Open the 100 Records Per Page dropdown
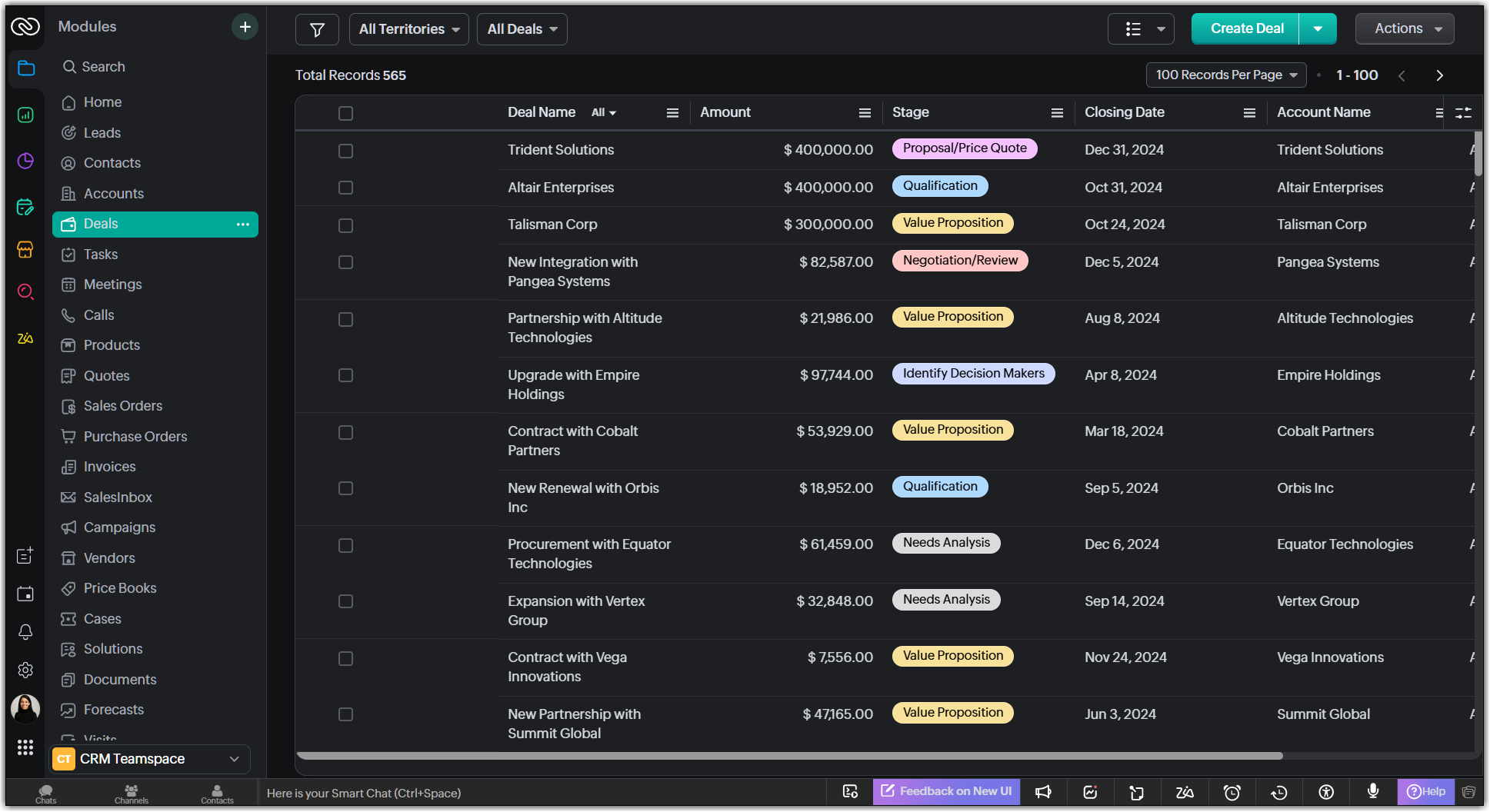1490x812 pixels. coord(1226,75)
